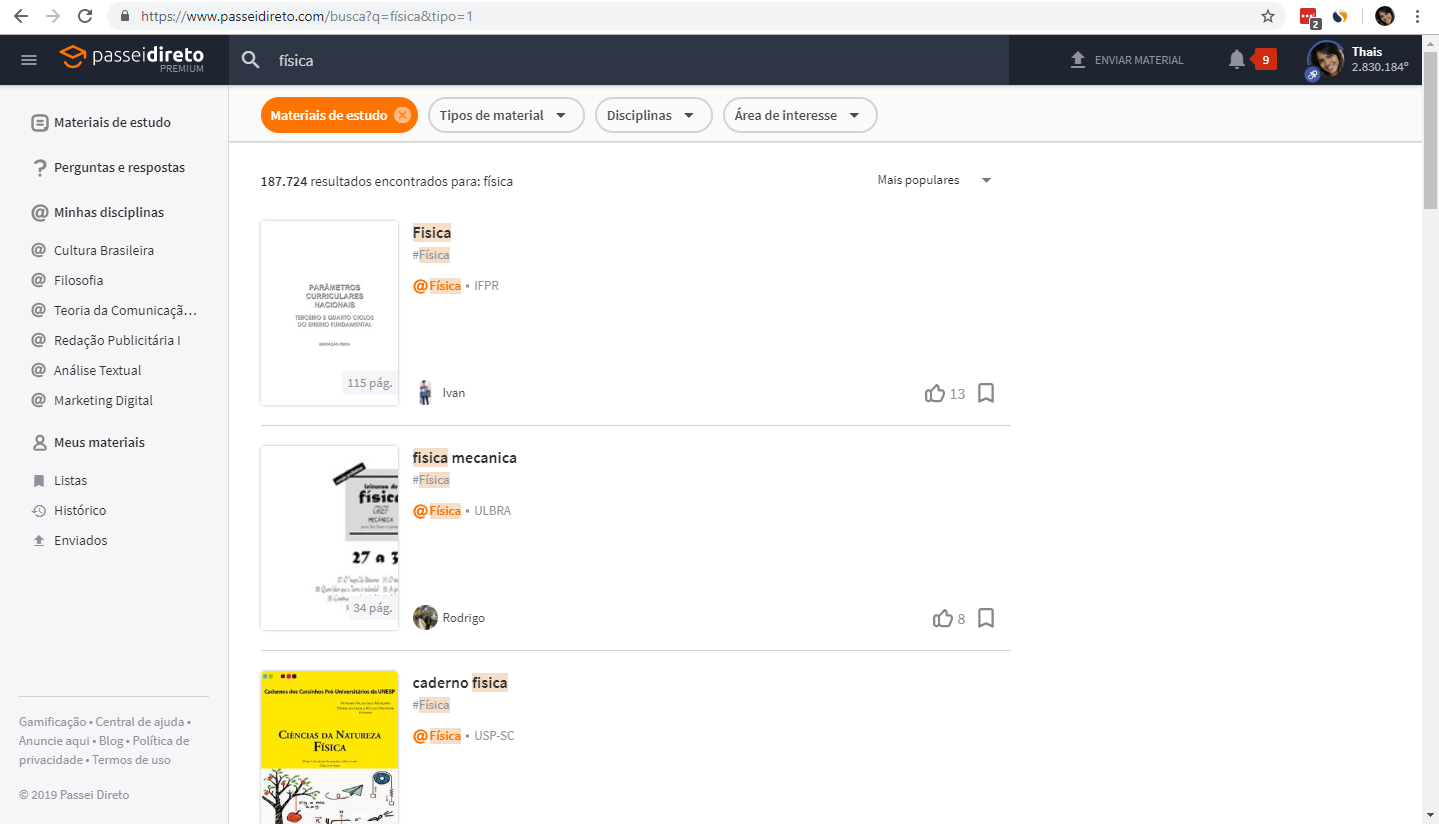Open Chrome's three-dot menu
Image resolution: width=1439 pixels, height=824 pixels.
pyautogui.click(x=1418, y=16)
